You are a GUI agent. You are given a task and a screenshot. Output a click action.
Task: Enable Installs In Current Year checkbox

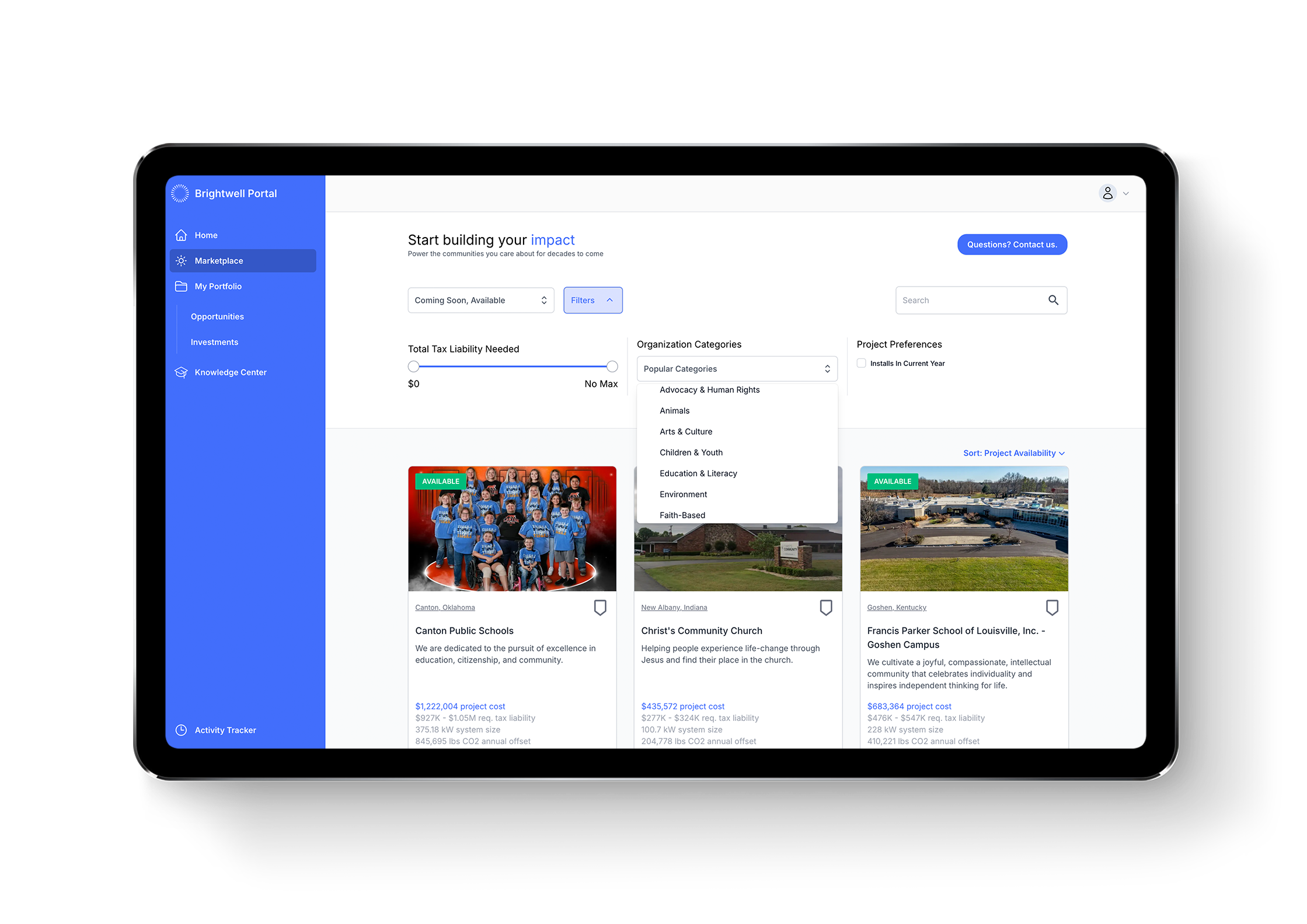862,363
